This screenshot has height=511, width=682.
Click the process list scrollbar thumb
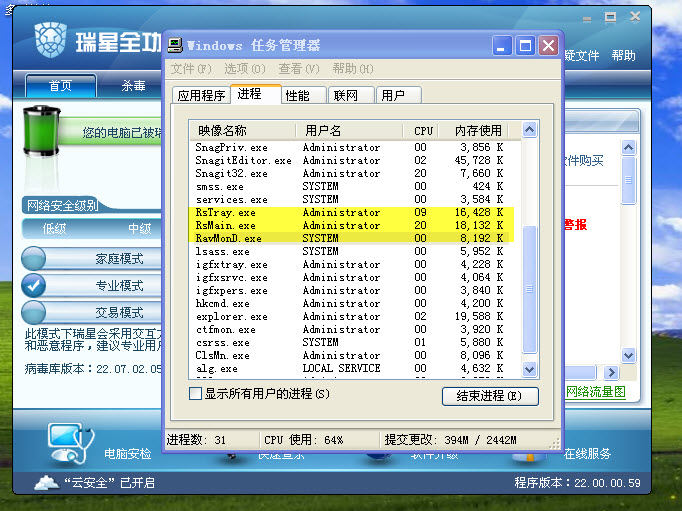[x=529, y=289]
